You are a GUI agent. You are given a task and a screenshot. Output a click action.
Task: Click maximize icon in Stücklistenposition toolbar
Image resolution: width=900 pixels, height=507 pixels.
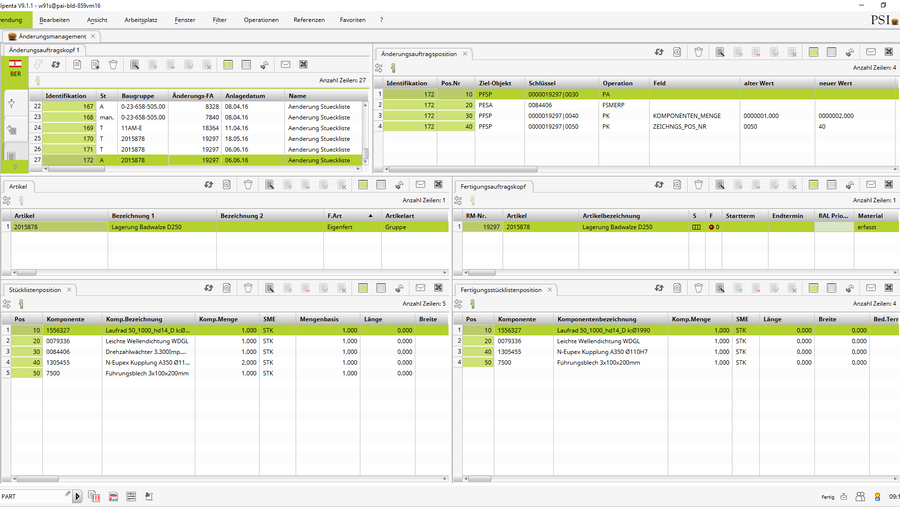click(439, 288)
